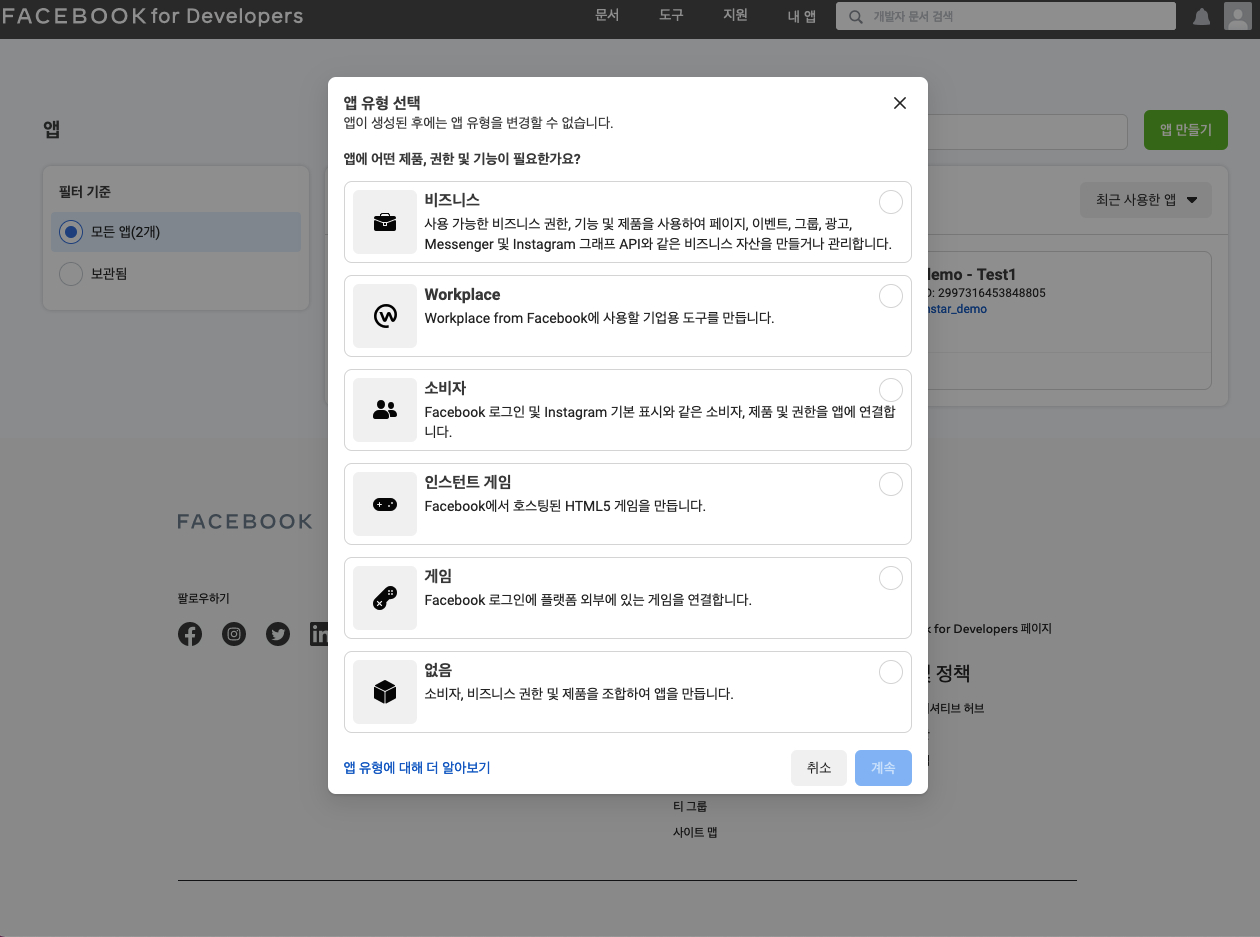Screen dimensions: 1260x937
Task: Select the 보관됨 filter radio
Action: [70, 273]
